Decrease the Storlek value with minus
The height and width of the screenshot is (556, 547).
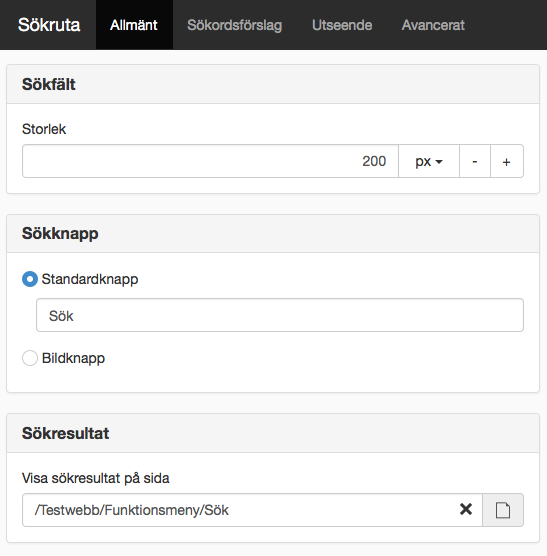click(x=475, y=161)
